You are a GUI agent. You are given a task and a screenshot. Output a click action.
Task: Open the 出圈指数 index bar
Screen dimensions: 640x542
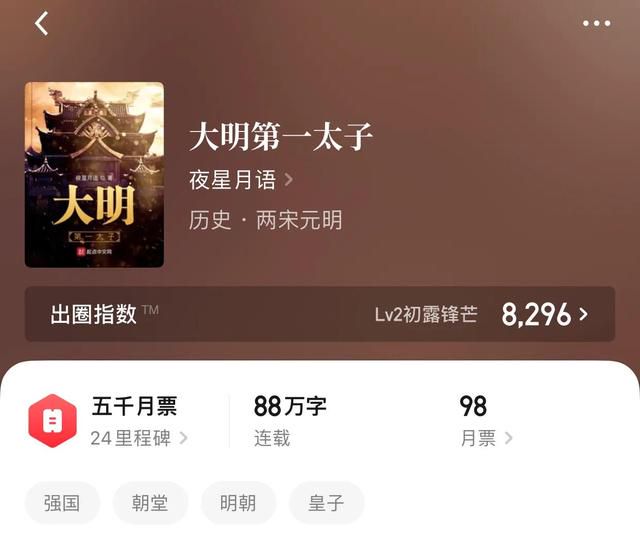[x=320, y=314]
